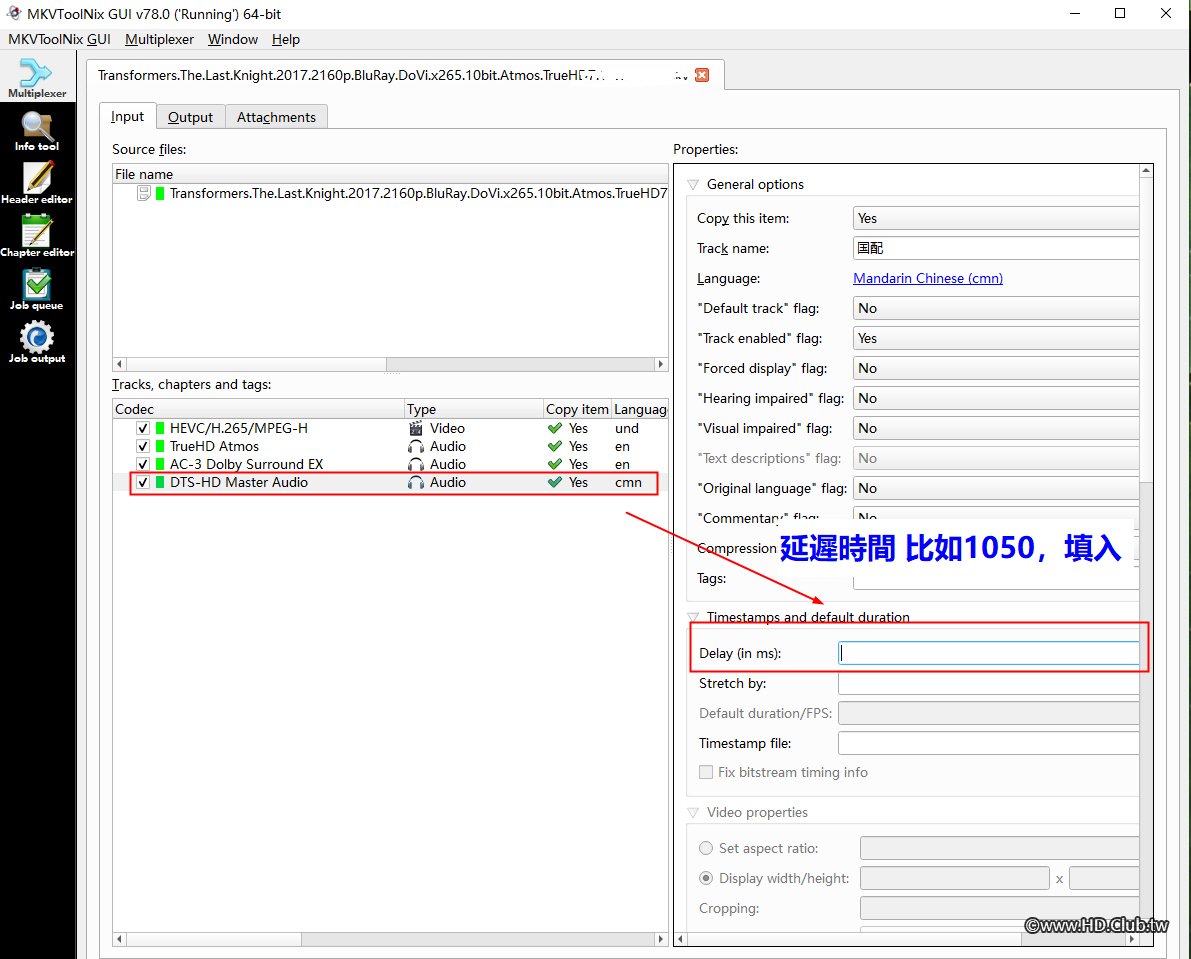This screenshot has width=1191, height=959.
Task: Open the Header editor
Action: [36, 183]
